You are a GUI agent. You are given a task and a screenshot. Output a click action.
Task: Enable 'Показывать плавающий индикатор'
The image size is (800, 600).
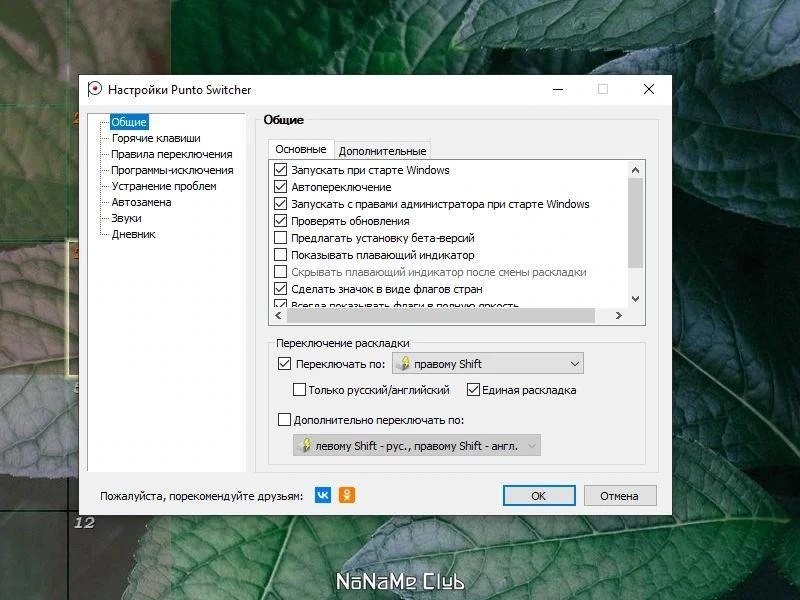281,255
